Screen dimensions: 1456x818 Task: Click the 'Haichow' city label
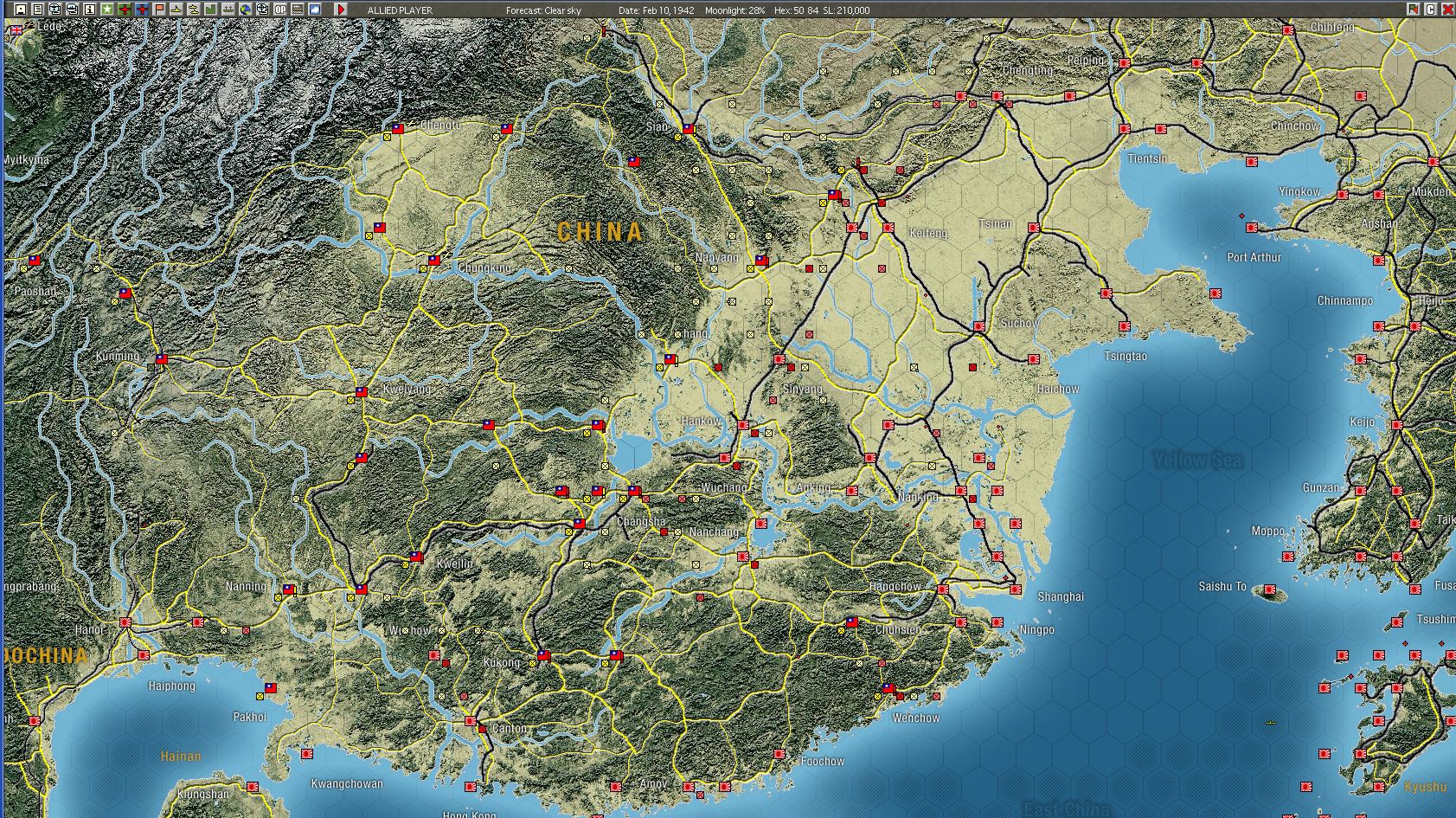[x=1058, y=390]
